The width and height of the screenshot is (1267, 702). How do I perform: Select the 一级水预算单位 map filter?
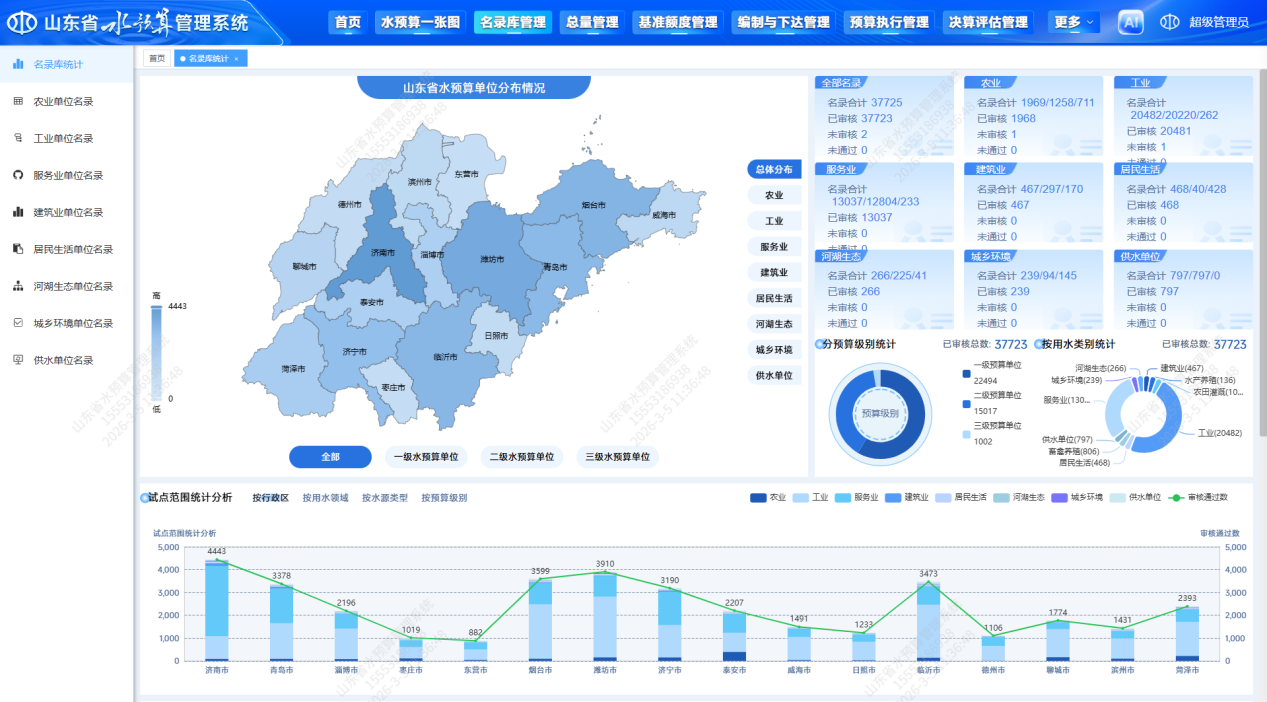tap(425, 457)
